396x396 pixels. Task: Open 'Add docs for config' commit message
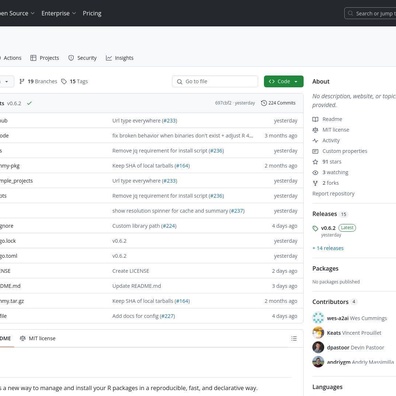coord(135,316)
